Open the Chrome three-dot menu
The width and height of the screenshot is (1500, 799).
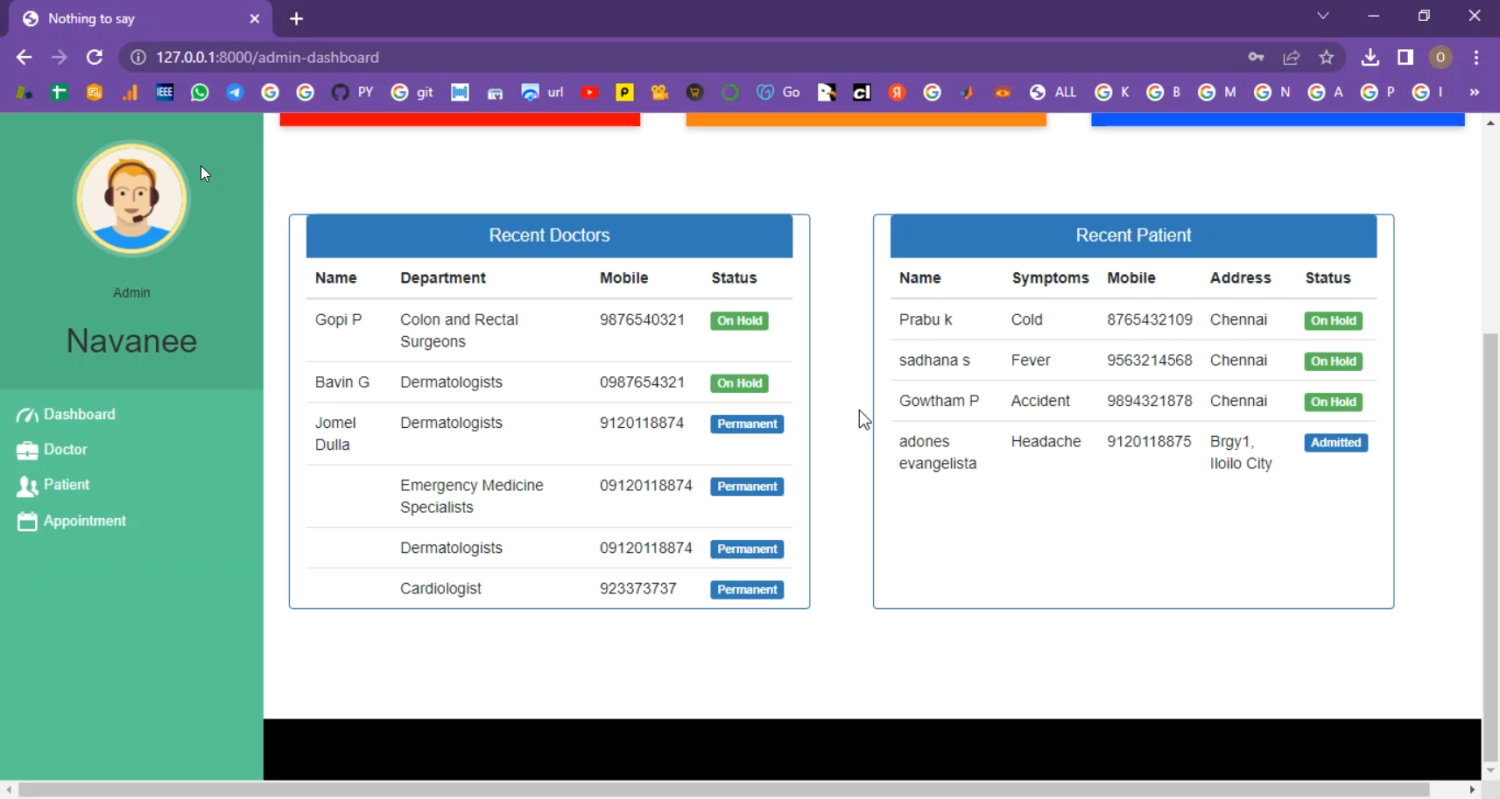1476,57
